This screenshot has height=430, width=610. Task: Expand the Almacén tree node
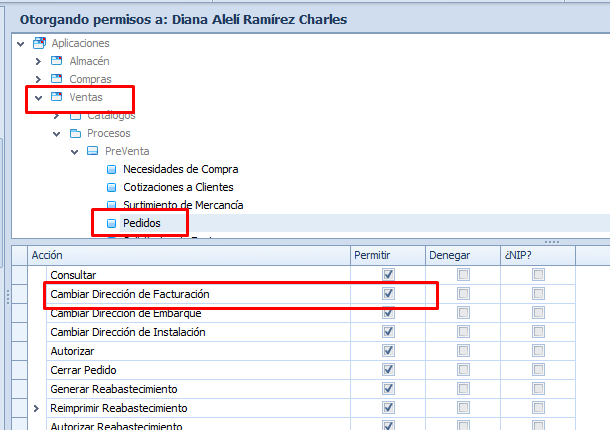pyautogui.click(x=38, y=61)
